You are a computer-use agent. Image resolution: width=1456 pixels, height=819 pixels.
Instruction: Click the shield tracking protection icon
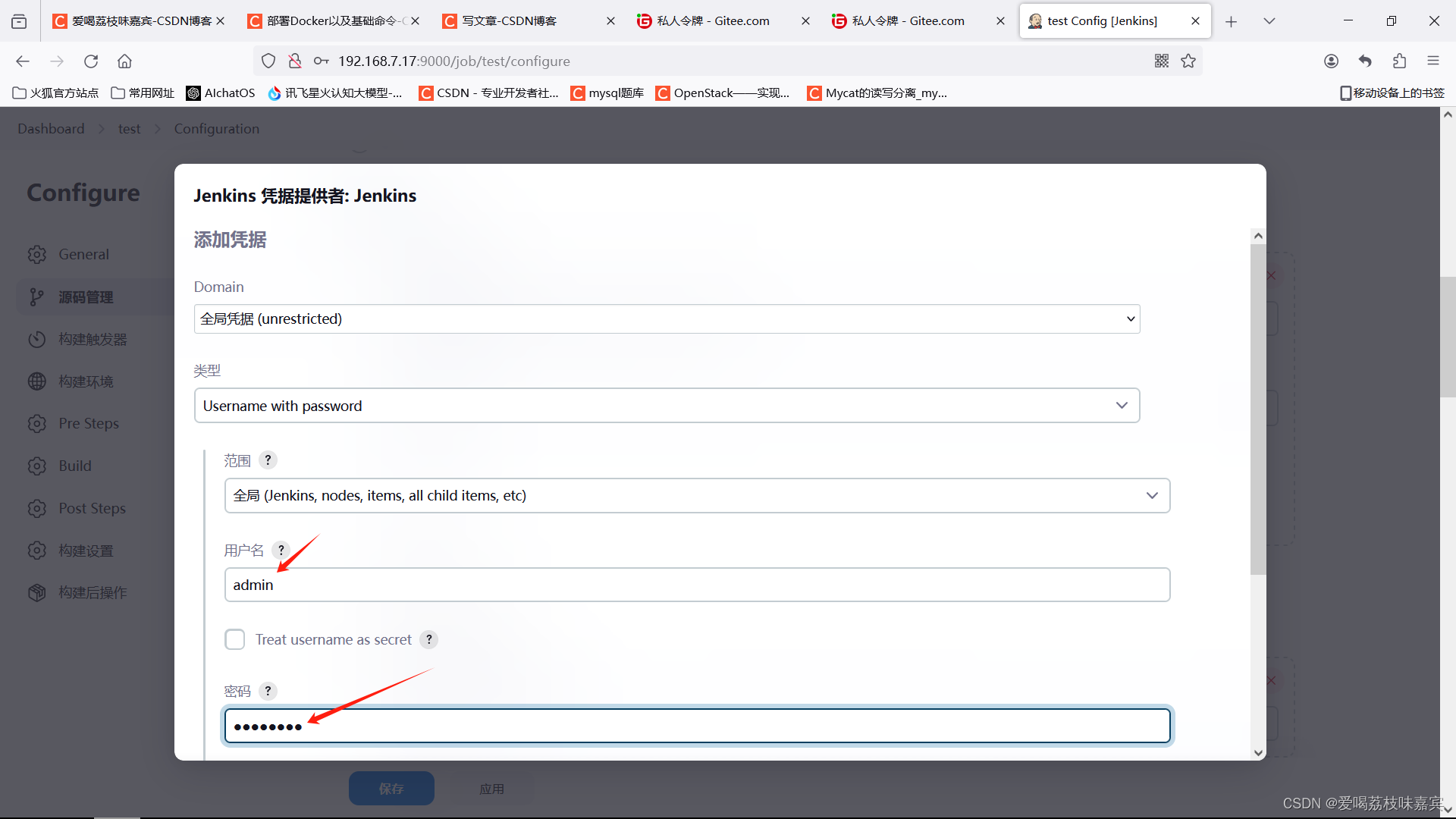[268, 61]
